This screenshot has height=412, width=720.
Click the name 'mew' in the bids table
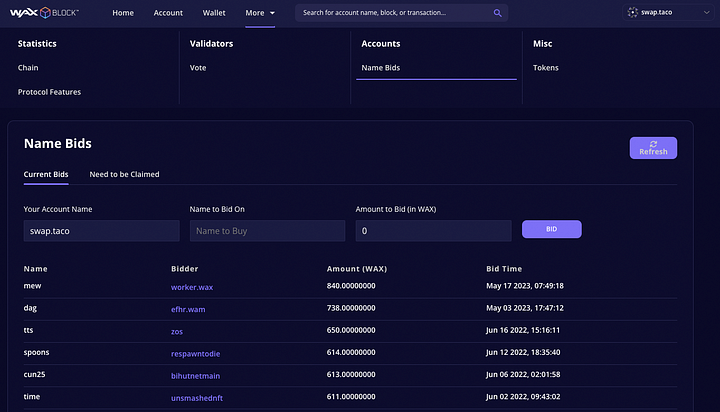[33, 286]
